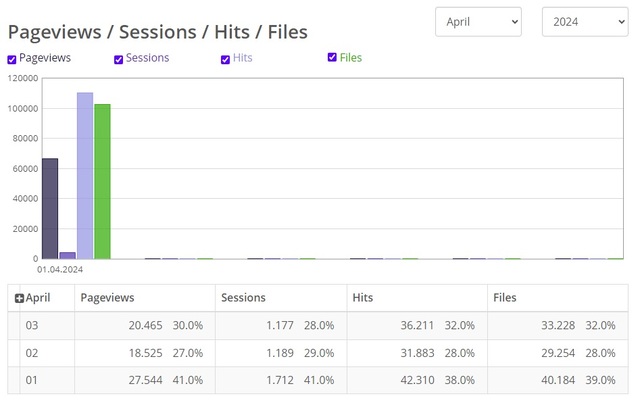Select the Hits column header
Image resolution: width=640 pixels, height=407 pixels.
364,298
